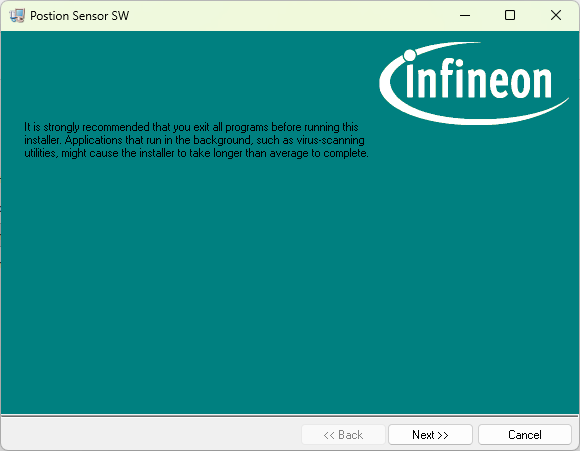Click the Next >> button
The width and height of the screenshot is (580, 451).
point(430,434)
